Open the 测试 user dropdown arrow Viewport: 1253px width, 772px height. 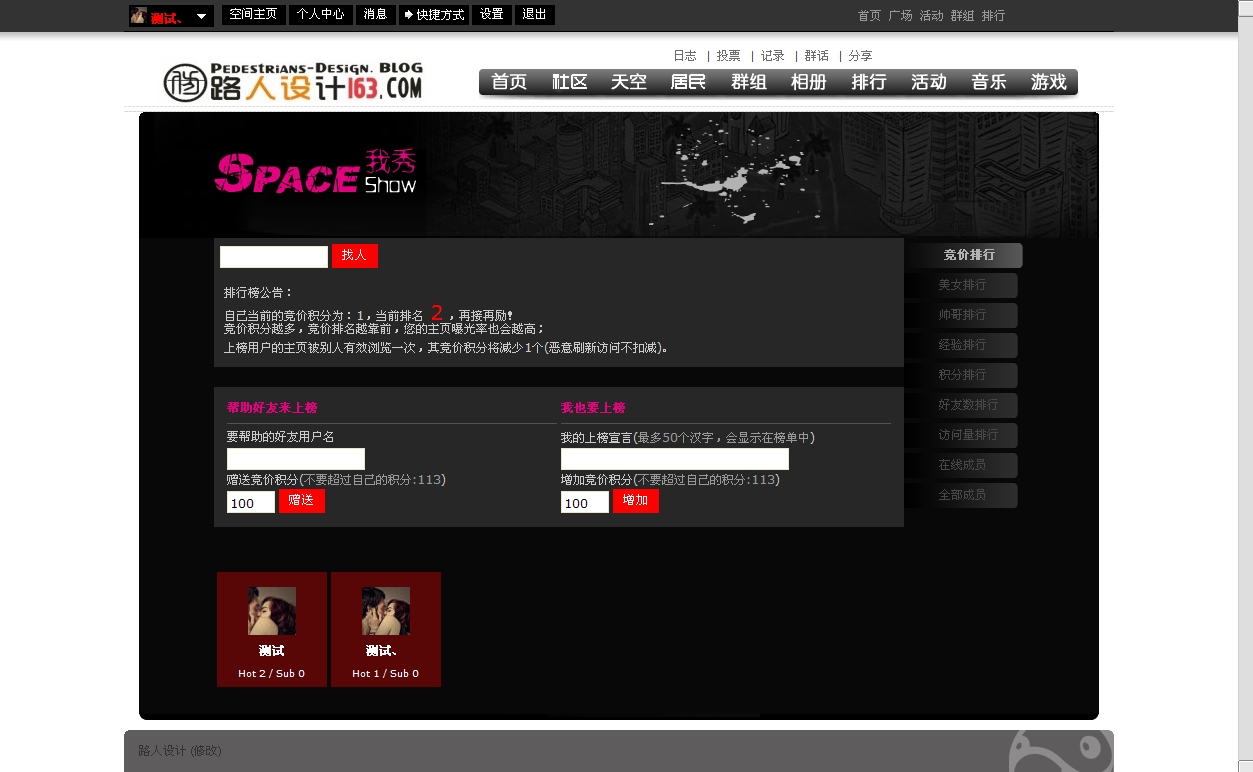[x=201, y=16]
